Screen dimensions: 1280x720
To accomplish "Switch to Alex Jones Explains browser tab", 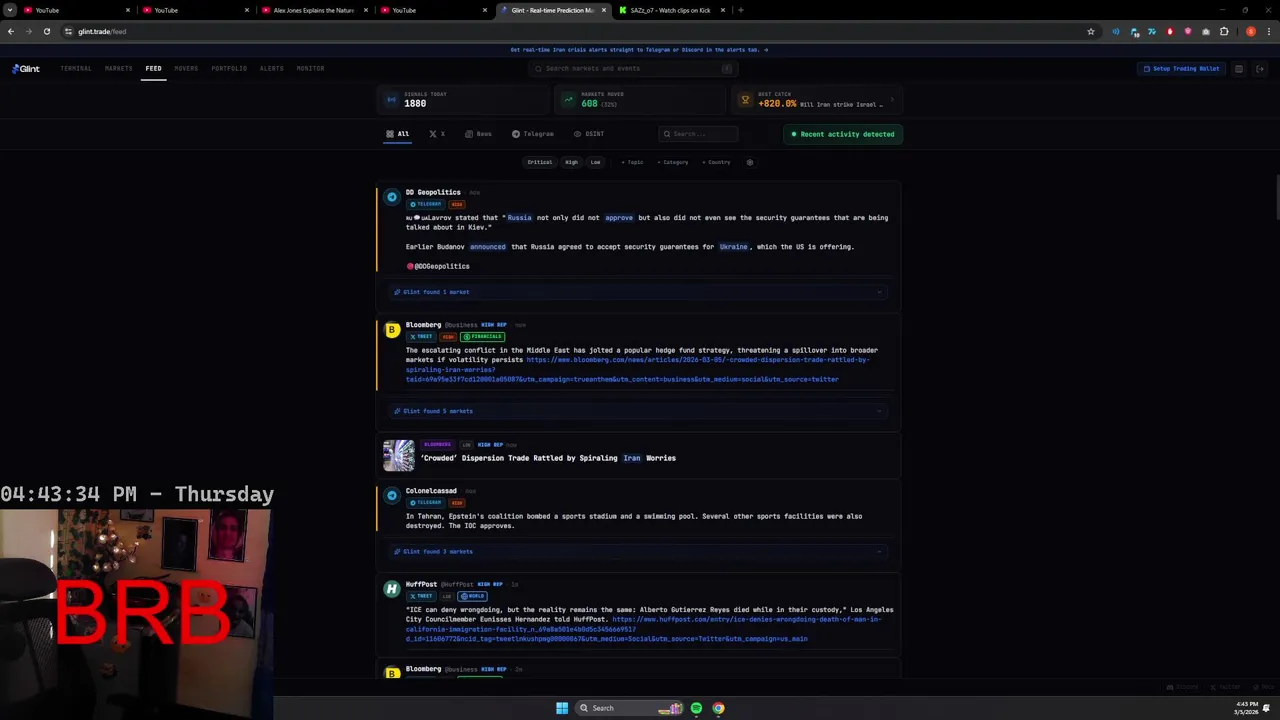I will tap(313, 10).
